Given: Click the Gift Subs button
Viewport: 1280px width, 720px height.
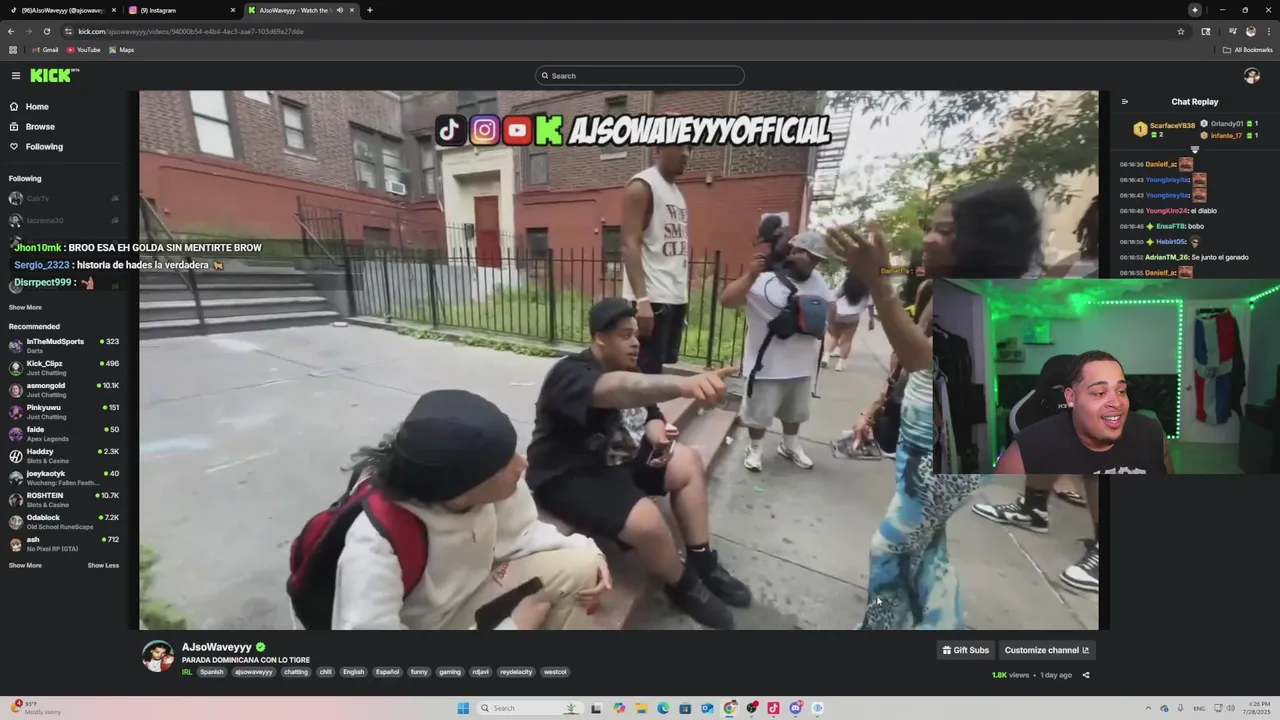Looking at the screenshot, I should [966, 650].
